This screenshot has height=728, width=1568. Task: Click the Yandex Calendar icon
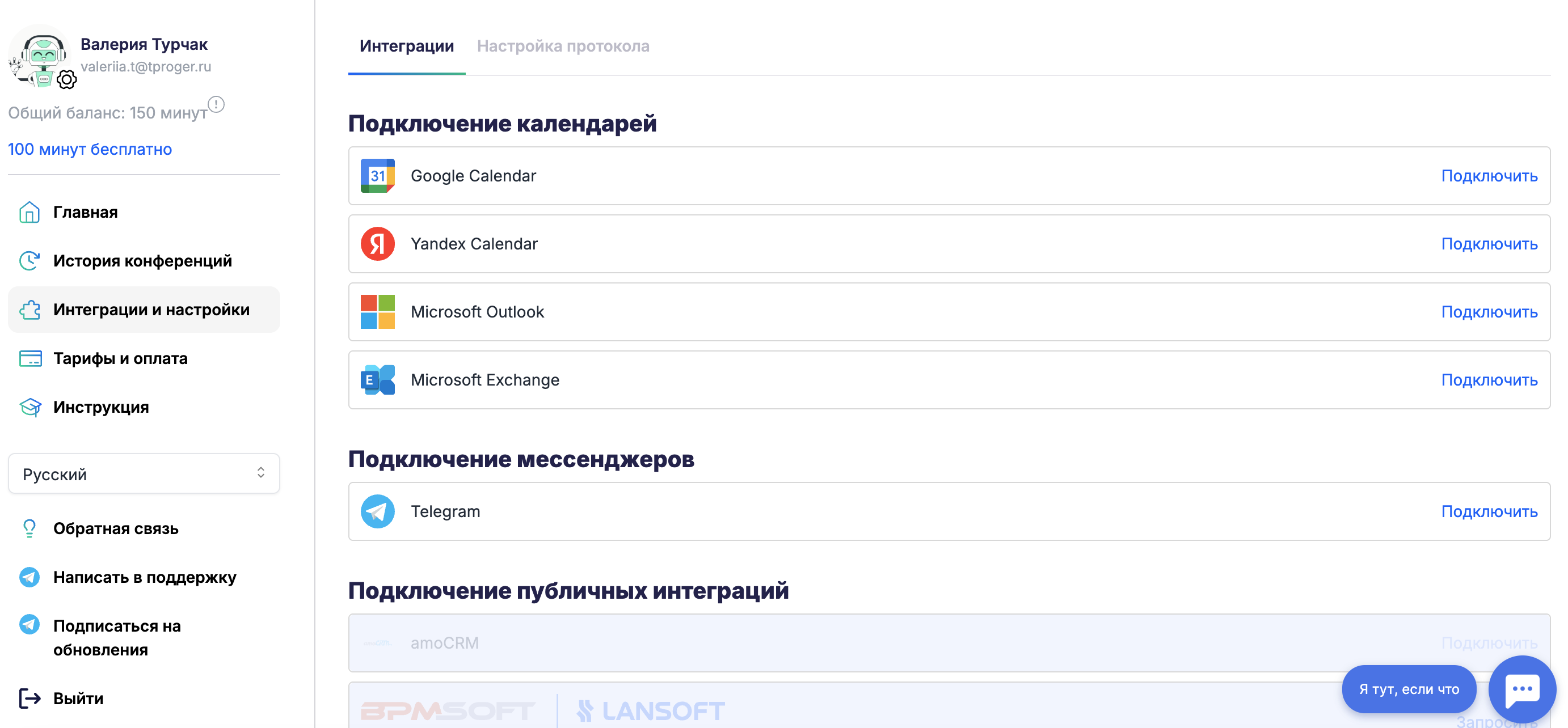point(377,244)
